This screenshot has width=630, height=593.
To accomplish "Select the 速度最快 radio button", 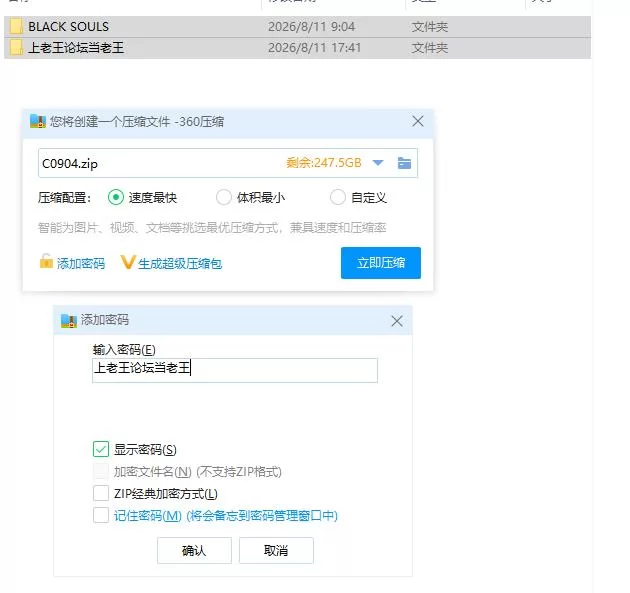I will click(116, 197).
